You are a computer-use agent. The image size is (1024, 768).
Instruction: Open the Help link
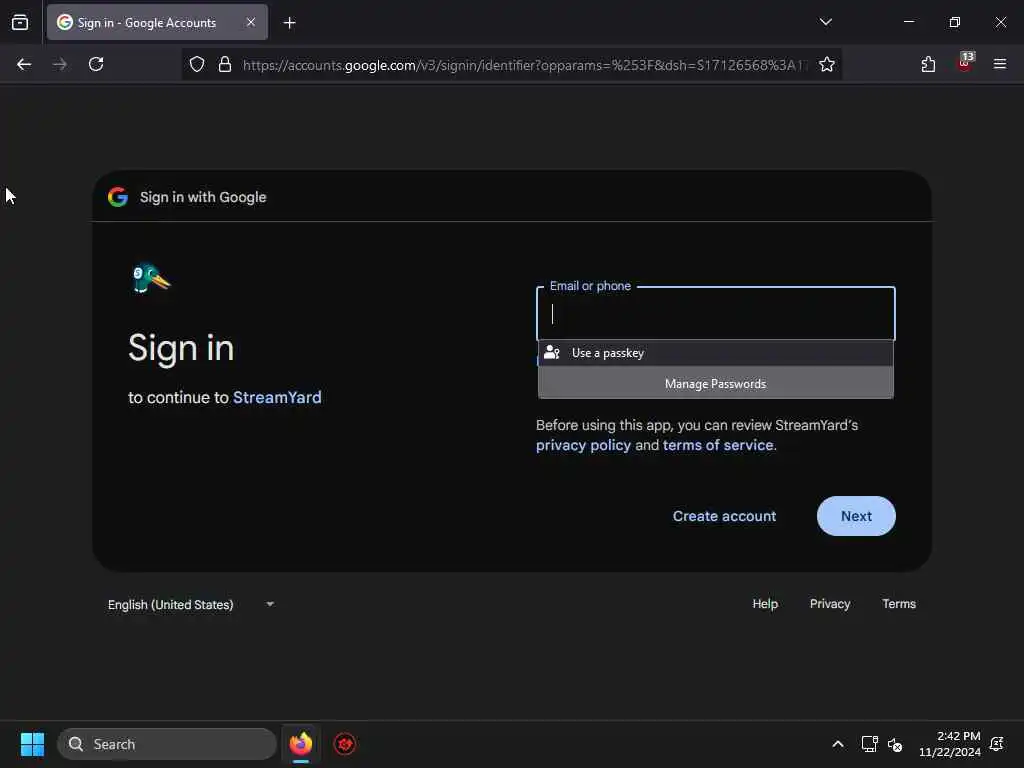(765, 604)
